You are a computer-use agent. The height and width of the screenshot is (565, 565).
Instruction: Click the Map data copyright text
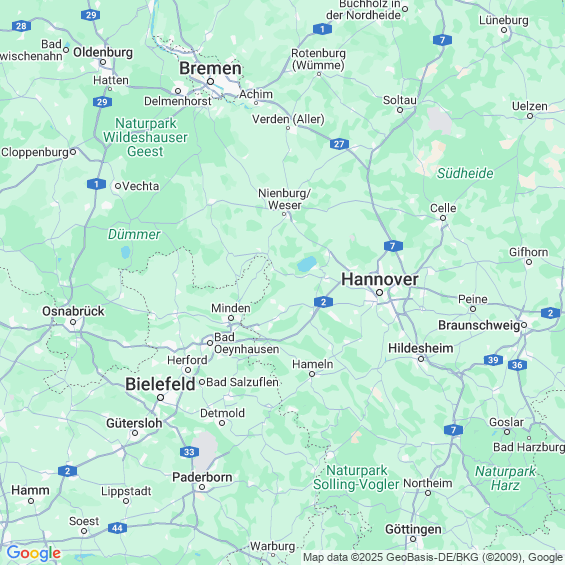(432, 557)
